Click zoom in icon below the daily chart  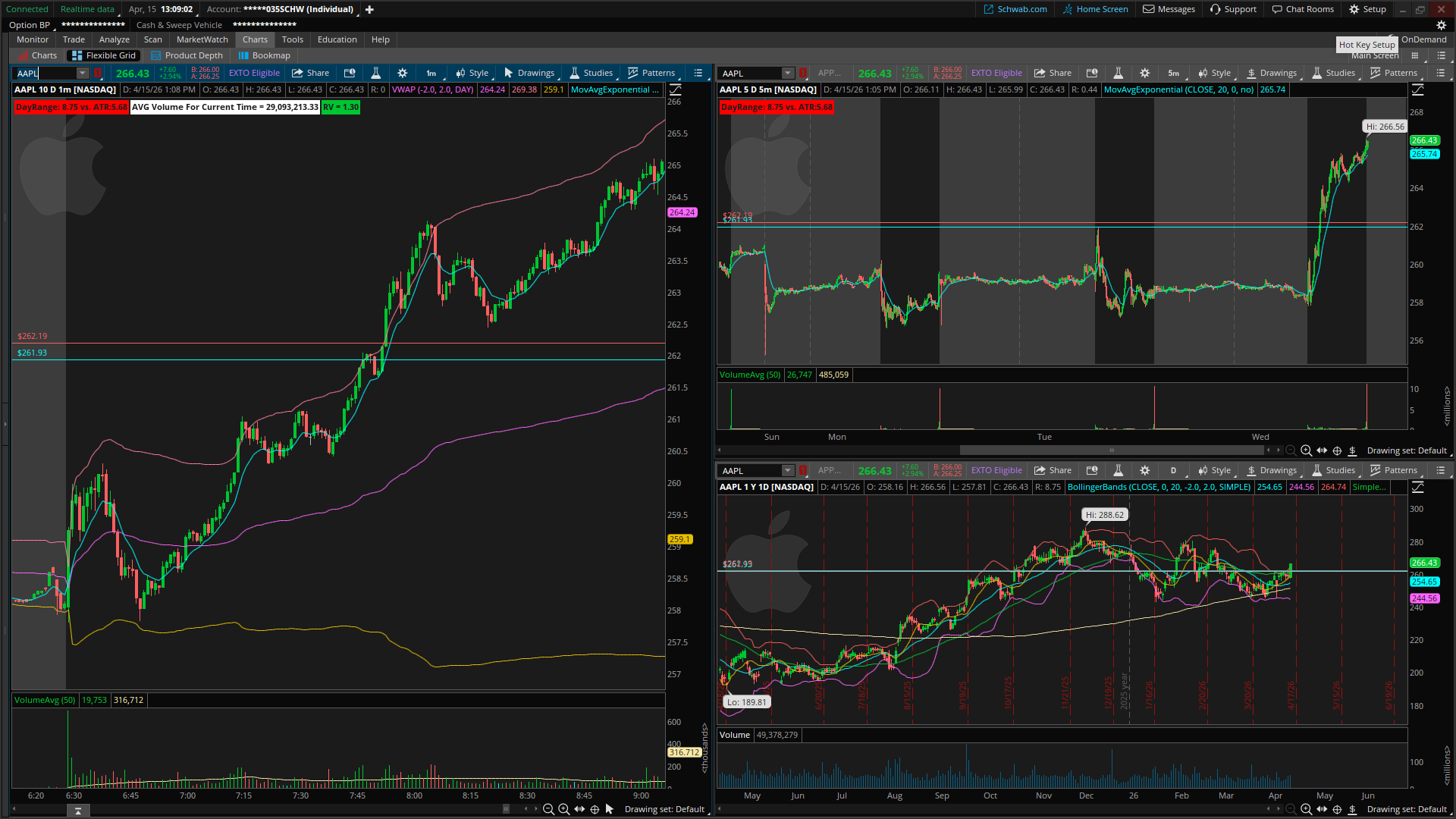pos(1307,810)
